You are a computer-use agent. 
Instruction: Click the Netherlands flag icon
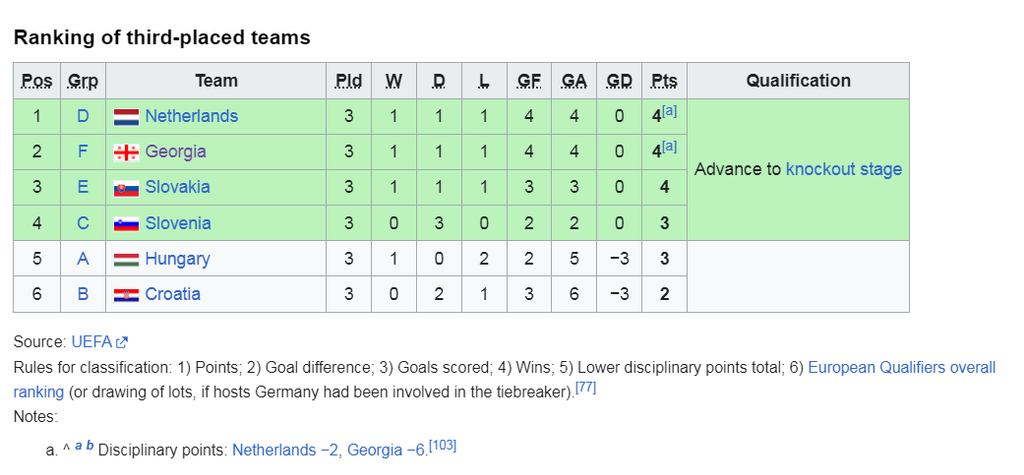tap(126, 117)
